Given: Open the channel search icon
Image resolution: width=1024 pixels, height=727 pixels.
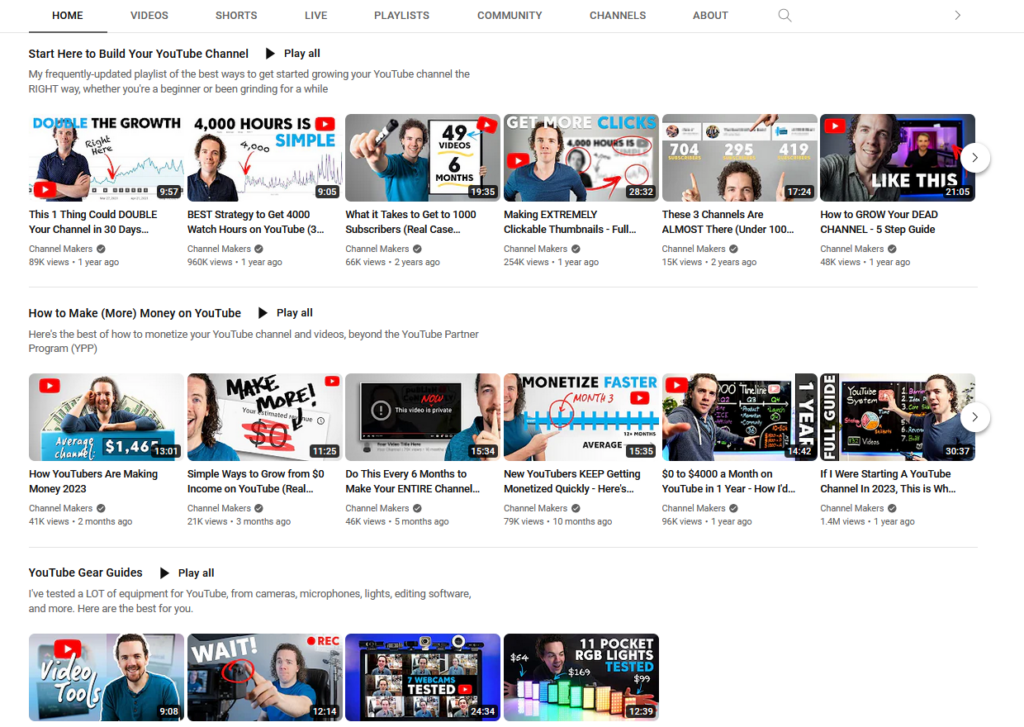Looking at the screenshot, I should tap(784, 15).
